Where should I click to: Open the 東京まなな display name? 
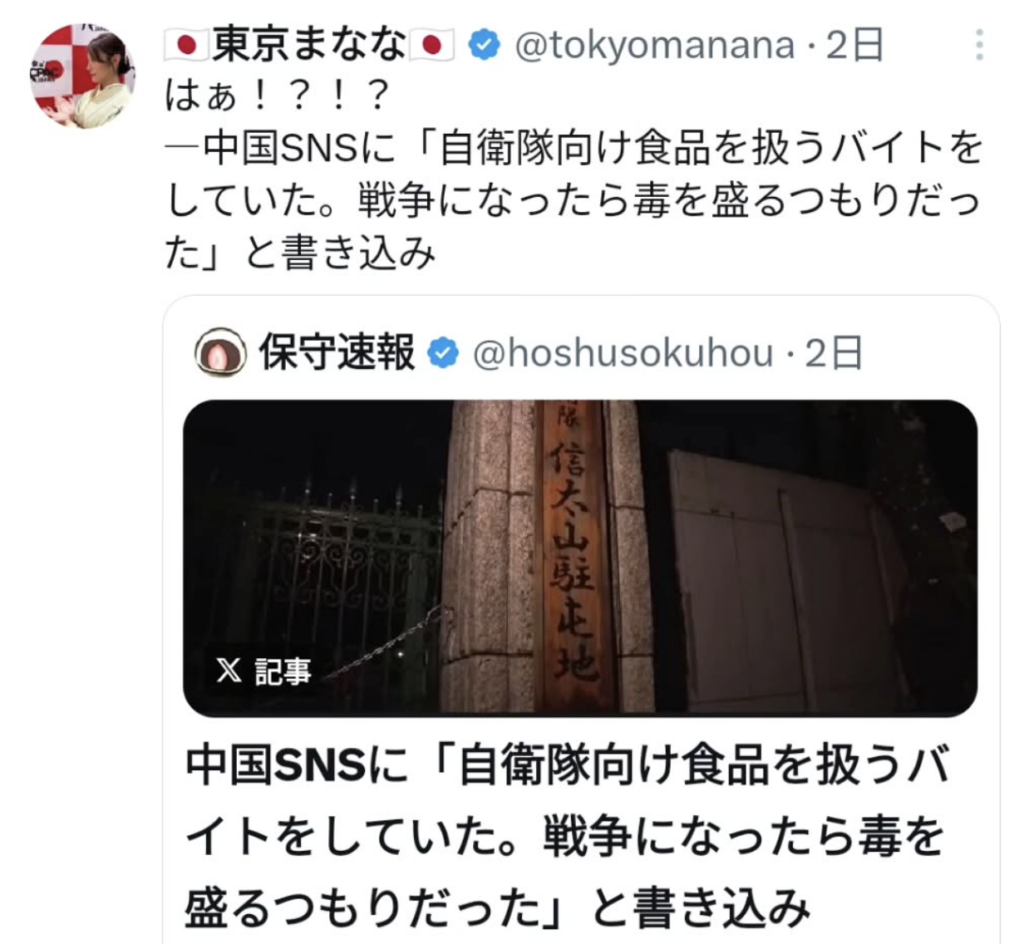coord(309,46)
